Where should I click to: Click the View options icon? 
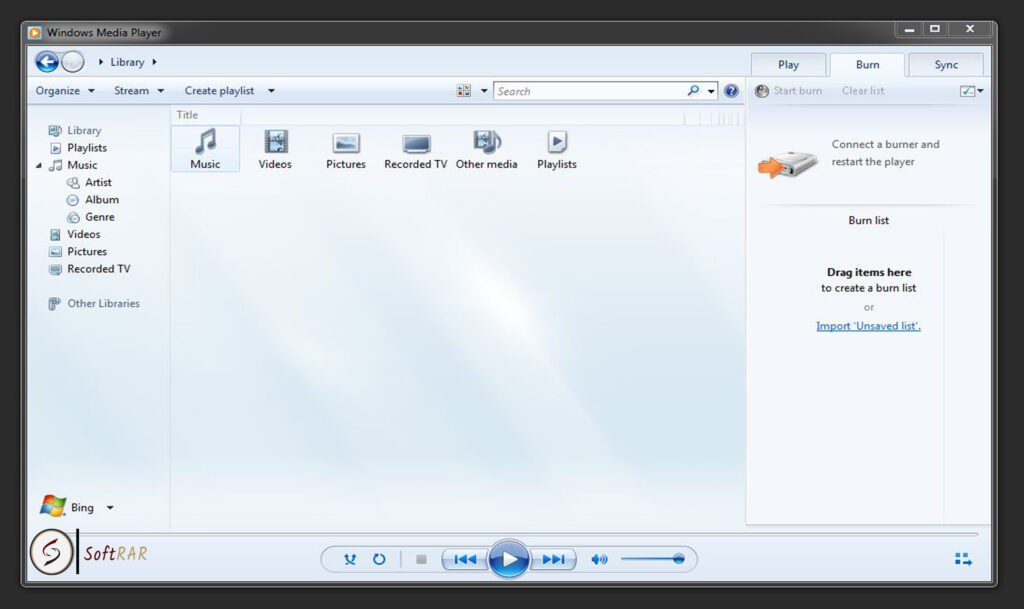tap(464, 91)
